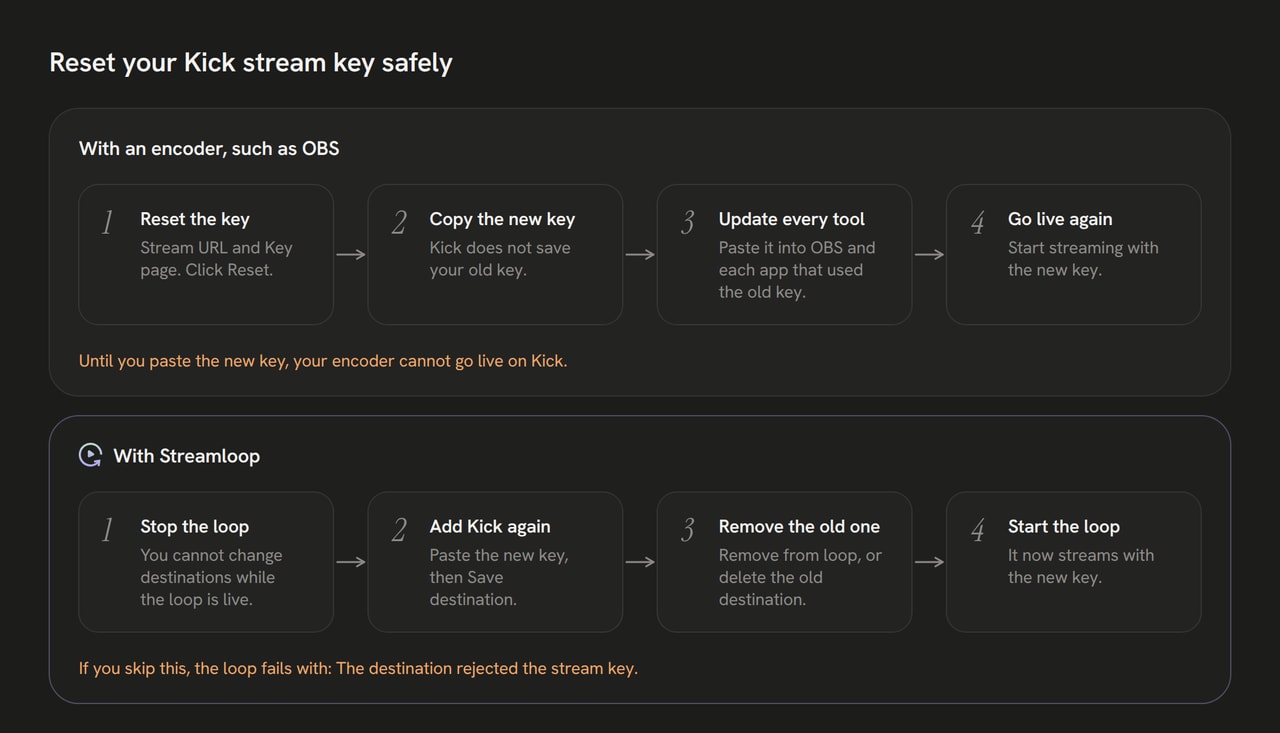Select the "Stop the loop" step title
1280x733 pixels.
click(195, 526)
